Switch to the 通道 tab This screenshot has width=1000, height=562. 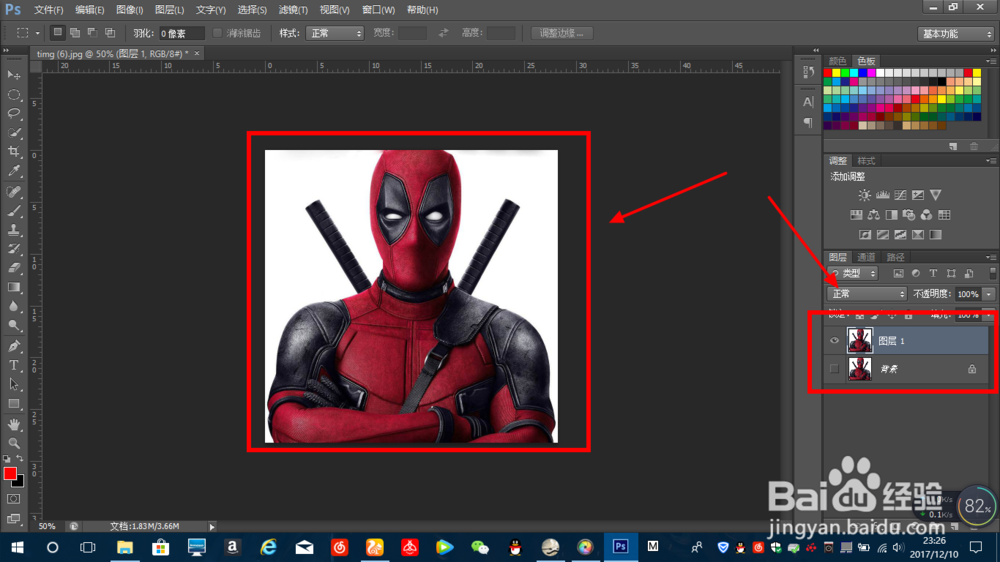pos(867,257)
